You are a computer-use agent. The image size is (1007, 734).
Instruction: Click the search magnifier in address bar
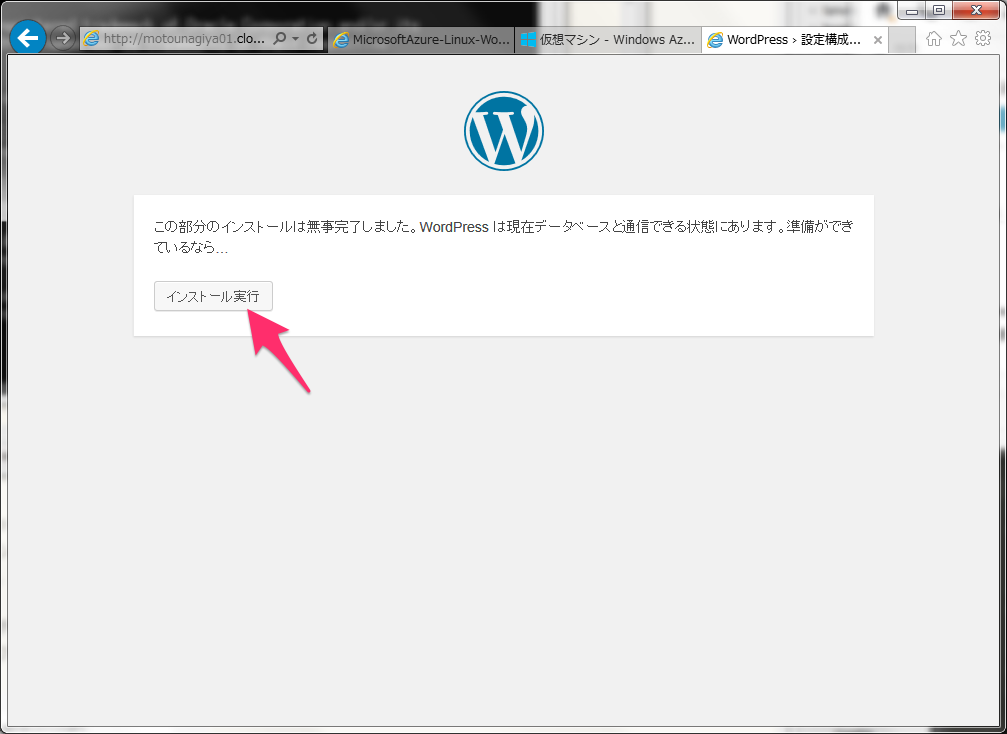click(x=279, y=39)
